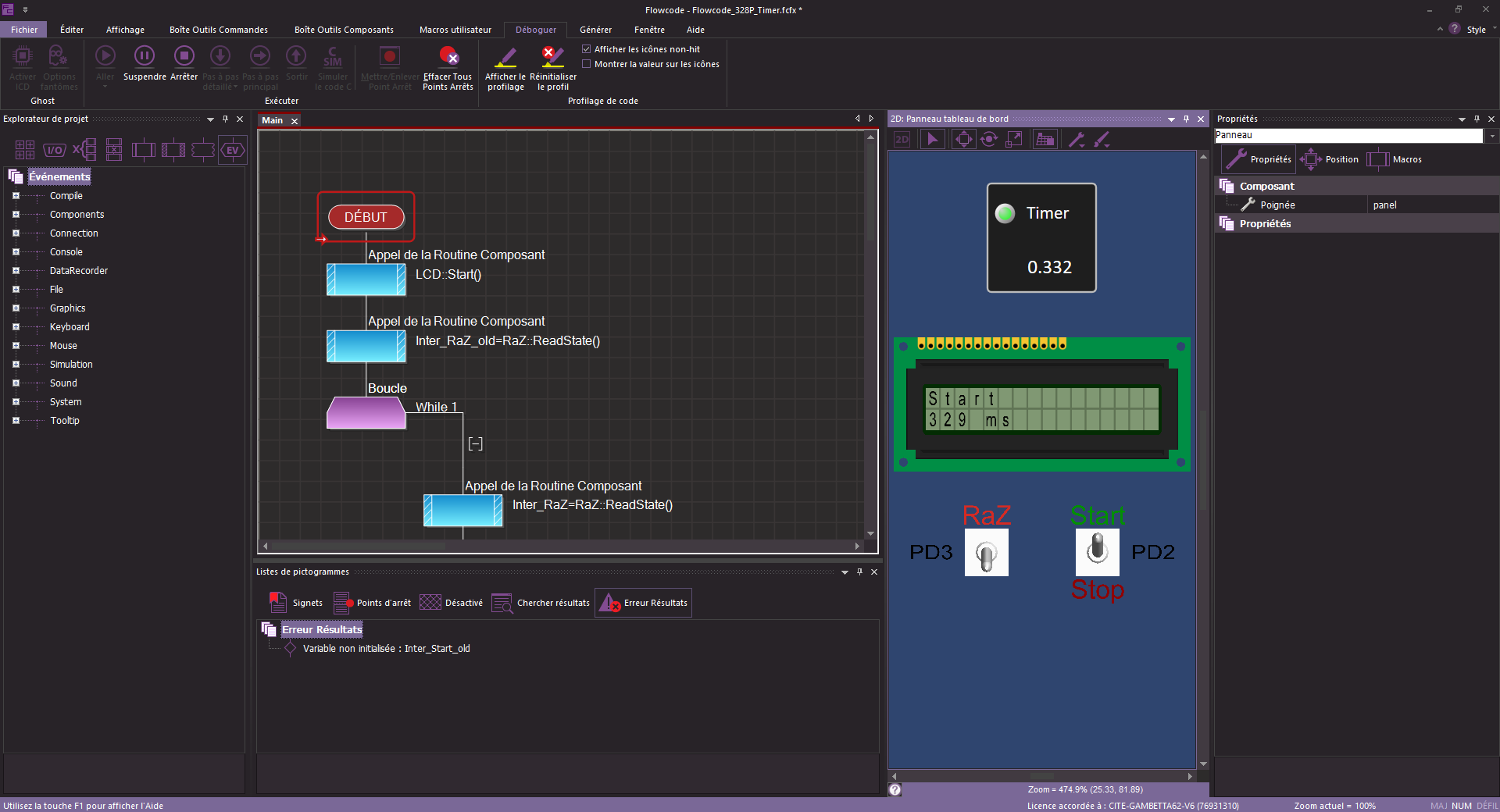The width and height of the screenshot is (1500, 812).
Task: Open the Erreur Résultats list icon
Action: 610,603
